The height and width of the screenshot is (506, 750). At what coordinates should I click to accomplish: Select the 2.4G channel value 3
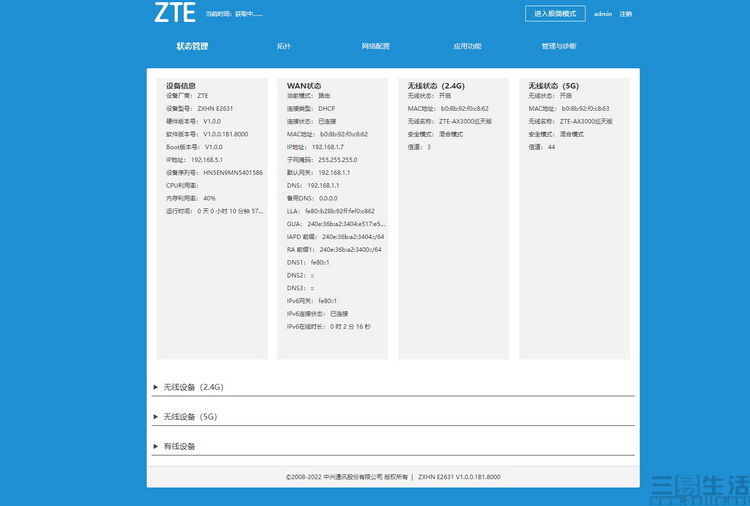click(429, 147)
